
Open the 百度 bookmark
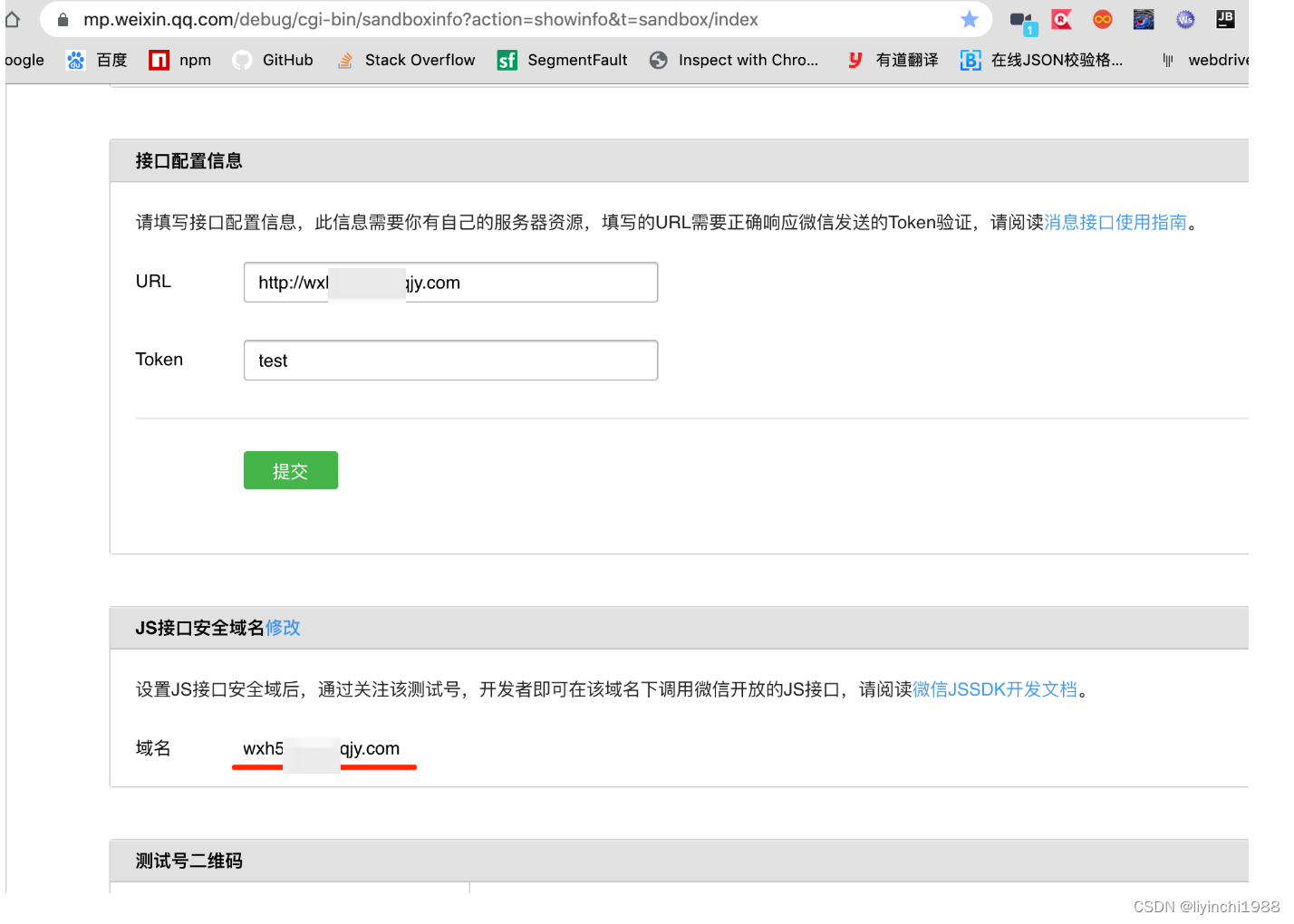97,60
